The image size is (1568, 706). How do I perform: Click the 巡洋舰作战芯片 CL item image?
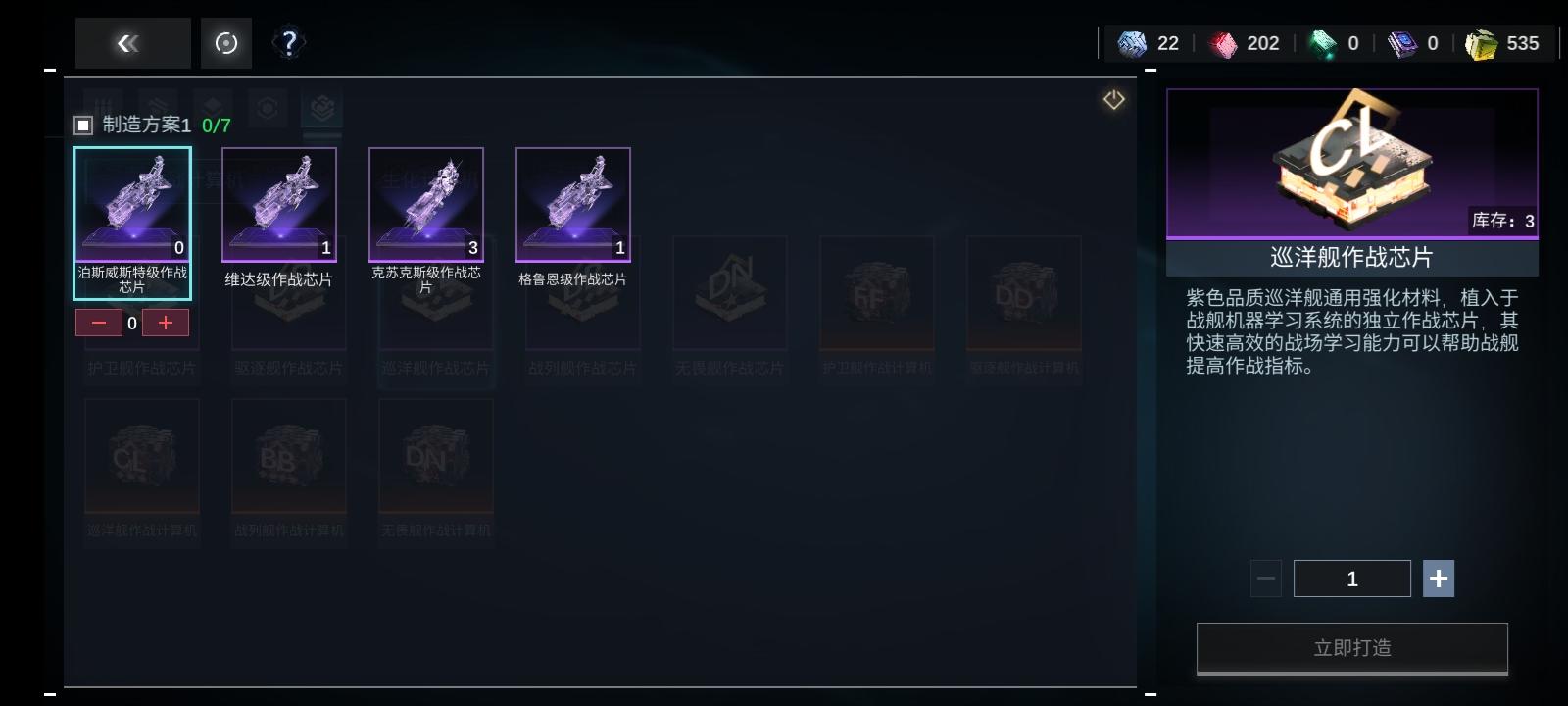(1352, 163)
